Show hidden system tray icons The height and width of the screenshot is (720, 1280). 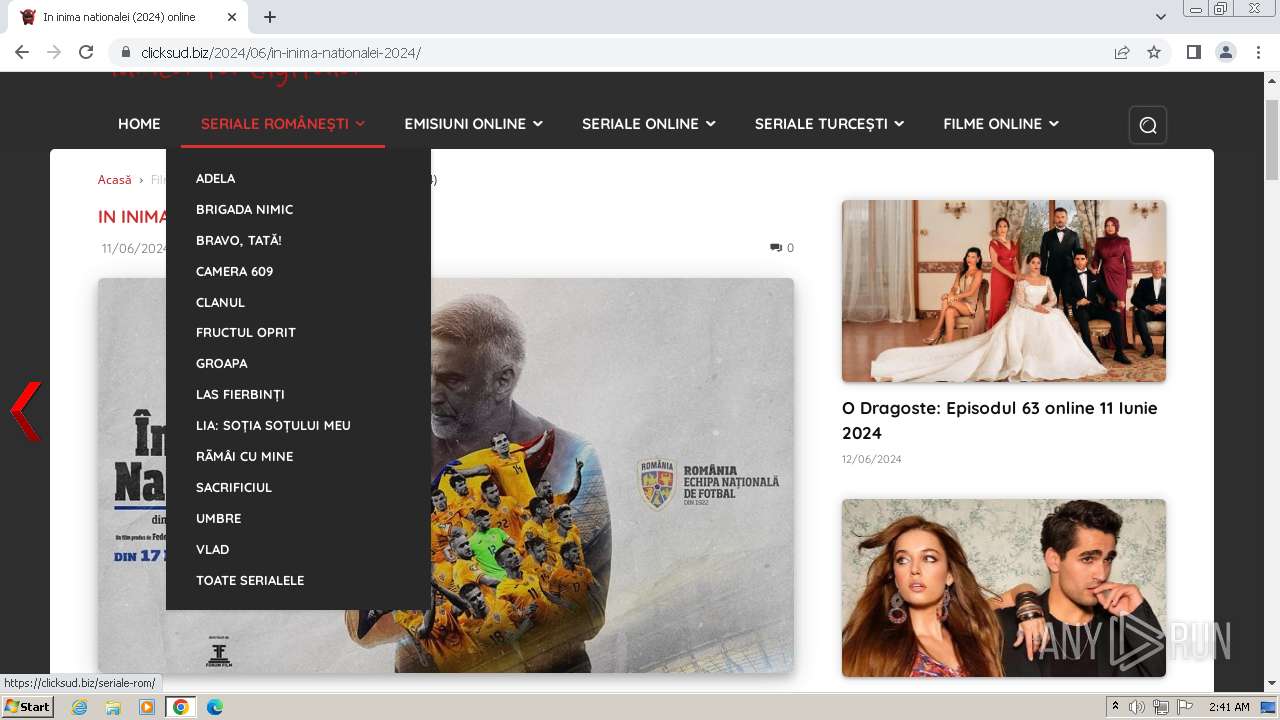coord(1116,707)
